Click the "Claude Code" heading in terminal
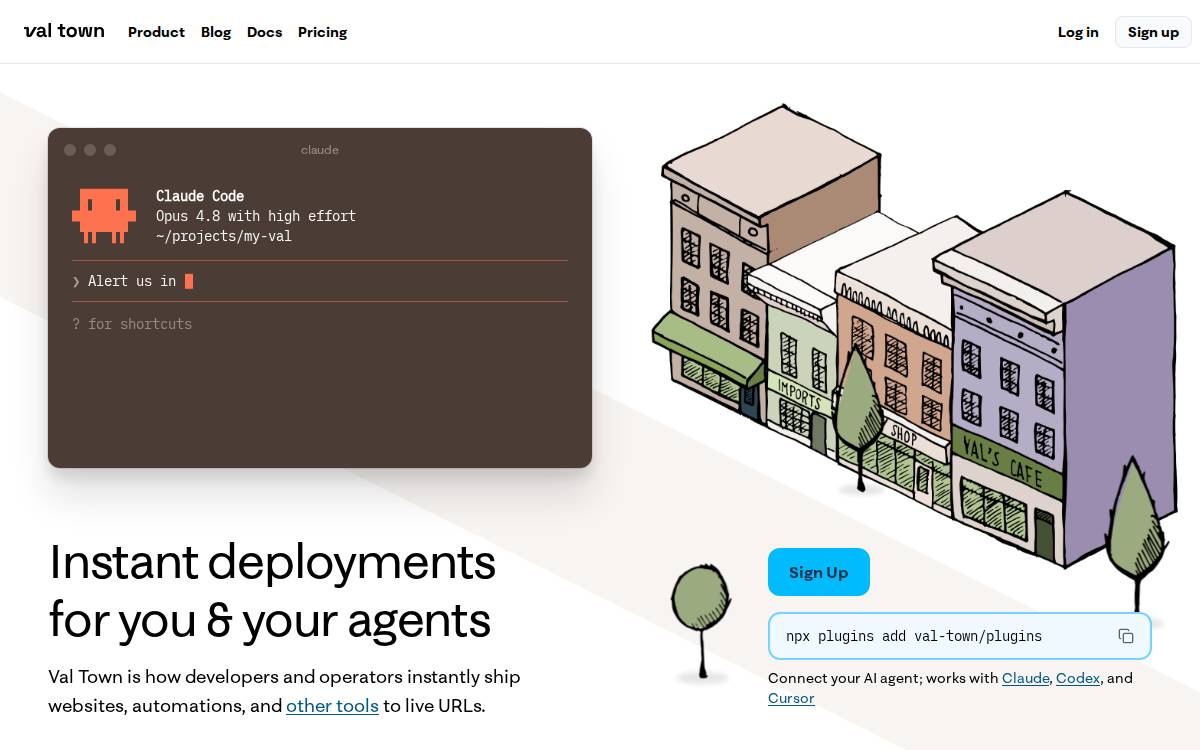The image size is (1200, 750). point(200,196)
